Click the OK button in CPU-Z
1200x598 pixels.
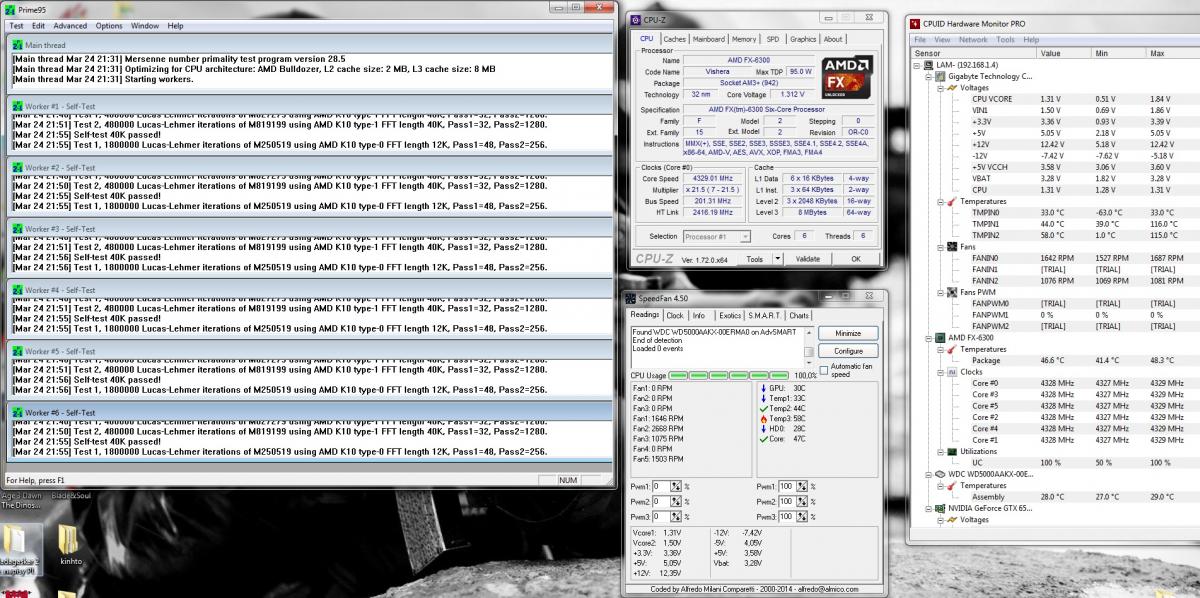tap(856, 258)
